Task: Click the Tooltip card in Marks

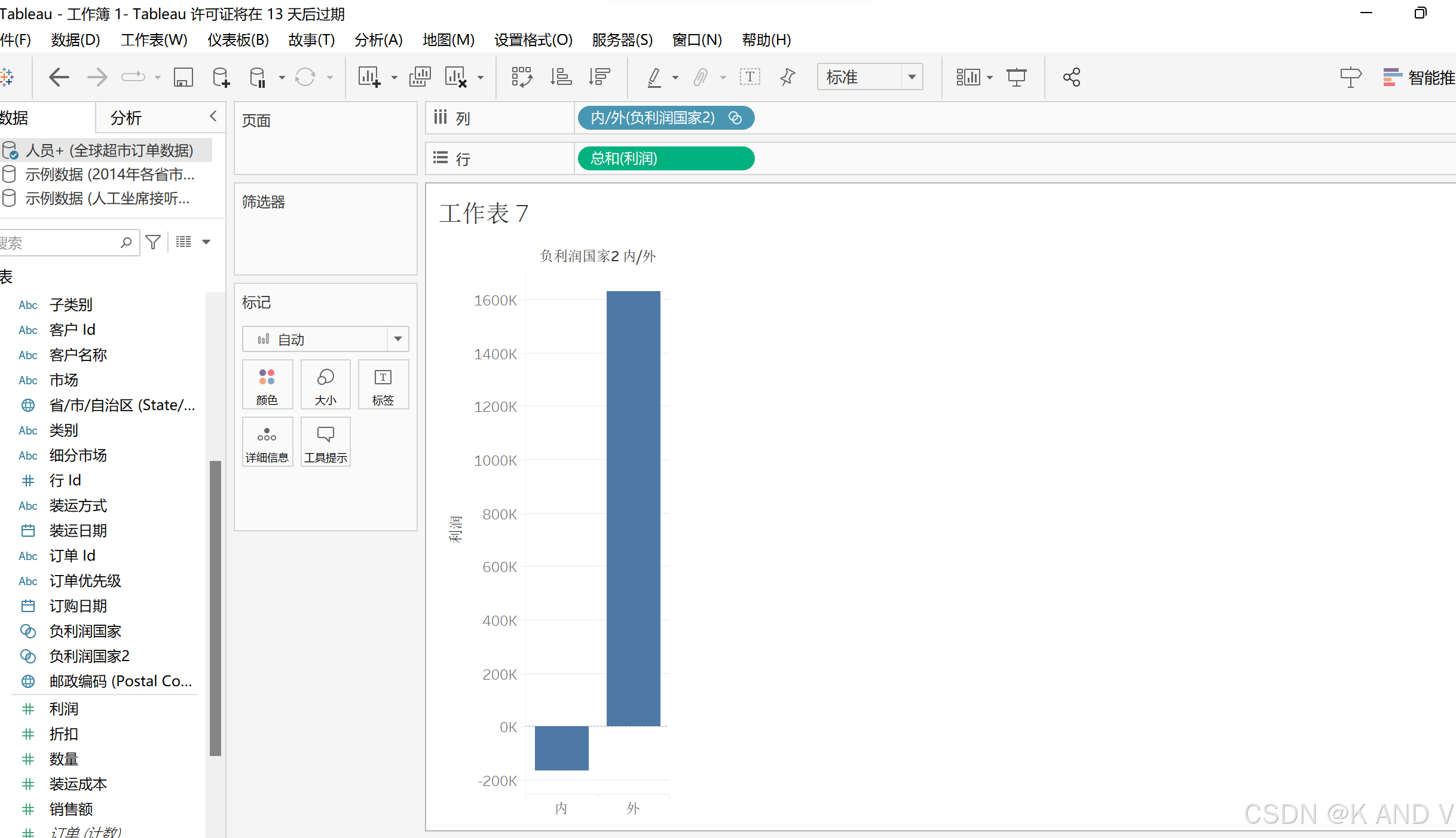Action: tap(325, 442)
